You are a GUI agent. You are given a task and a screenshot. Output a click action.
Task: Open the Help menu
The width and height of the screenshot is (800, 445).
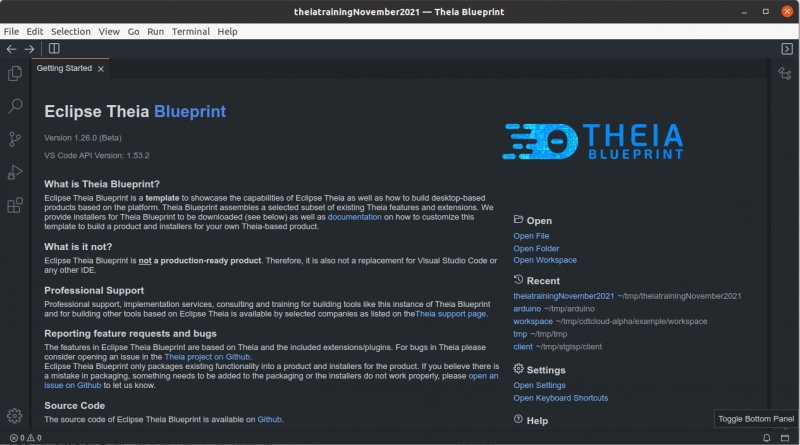[x=227, y=32]
